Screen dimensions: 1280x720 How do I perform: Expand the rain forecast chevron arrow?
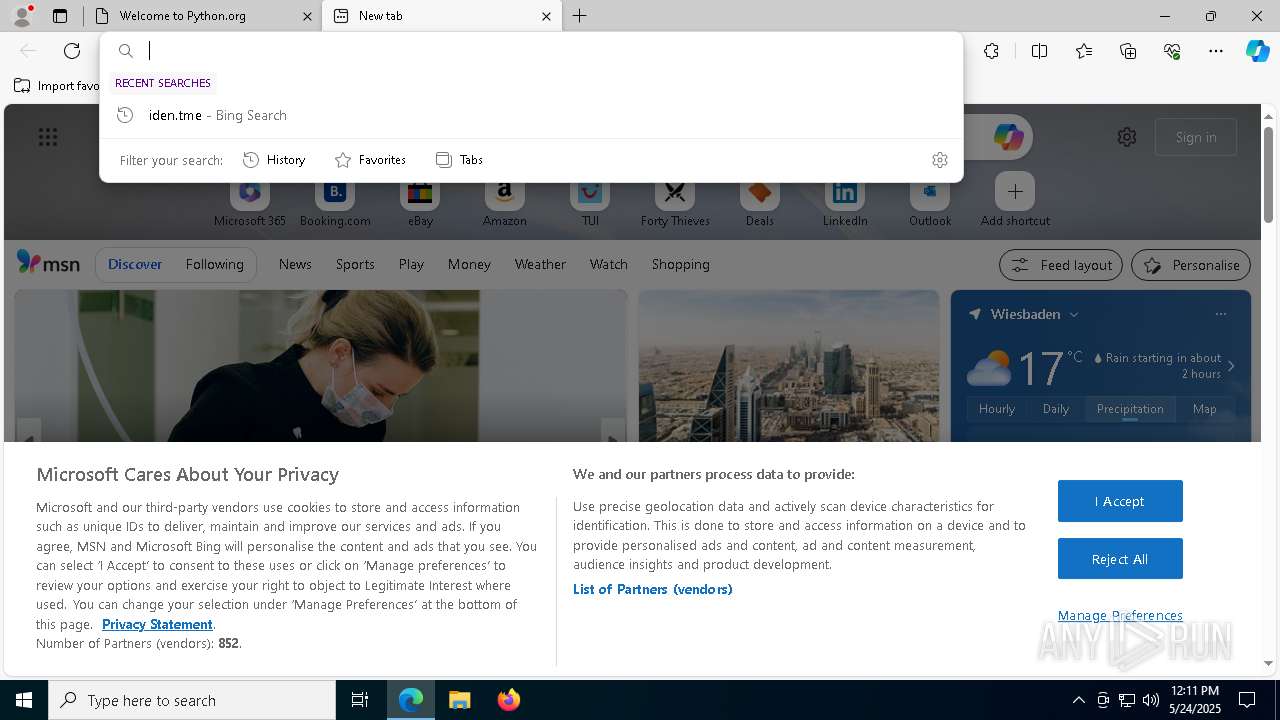point(1231,366)
